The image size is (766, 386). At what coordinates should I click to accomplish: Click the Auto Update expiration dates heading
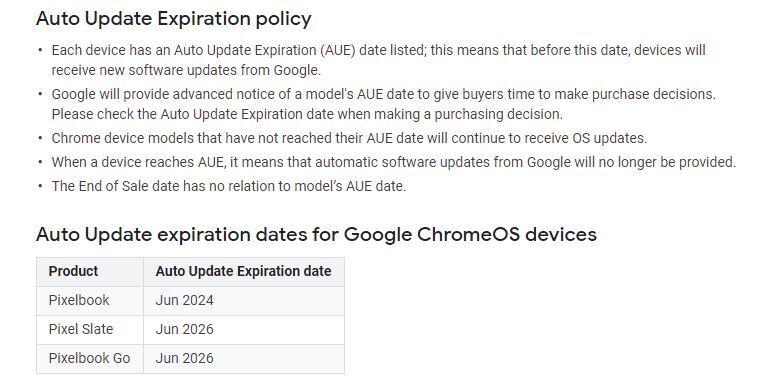(316, 235)
